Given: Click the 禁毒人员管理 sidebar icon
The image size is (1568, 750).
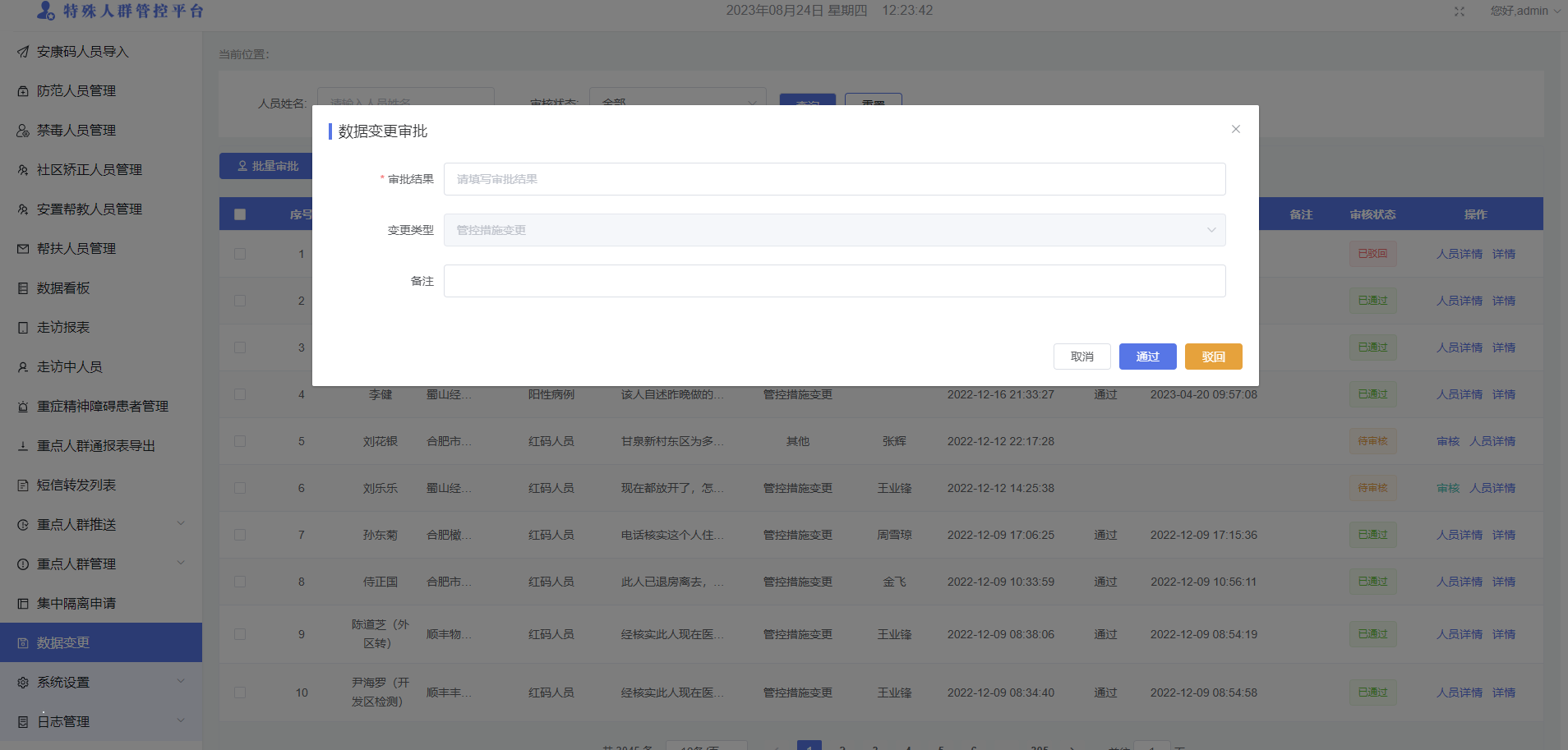Looking at the screenshot, I should point(23,131).
